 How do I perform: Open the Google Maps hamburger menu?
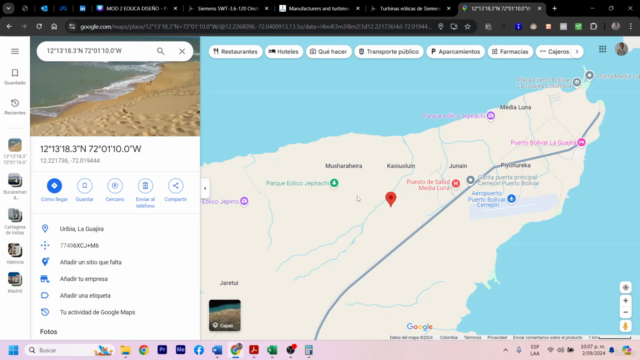(x=15, y=51)
